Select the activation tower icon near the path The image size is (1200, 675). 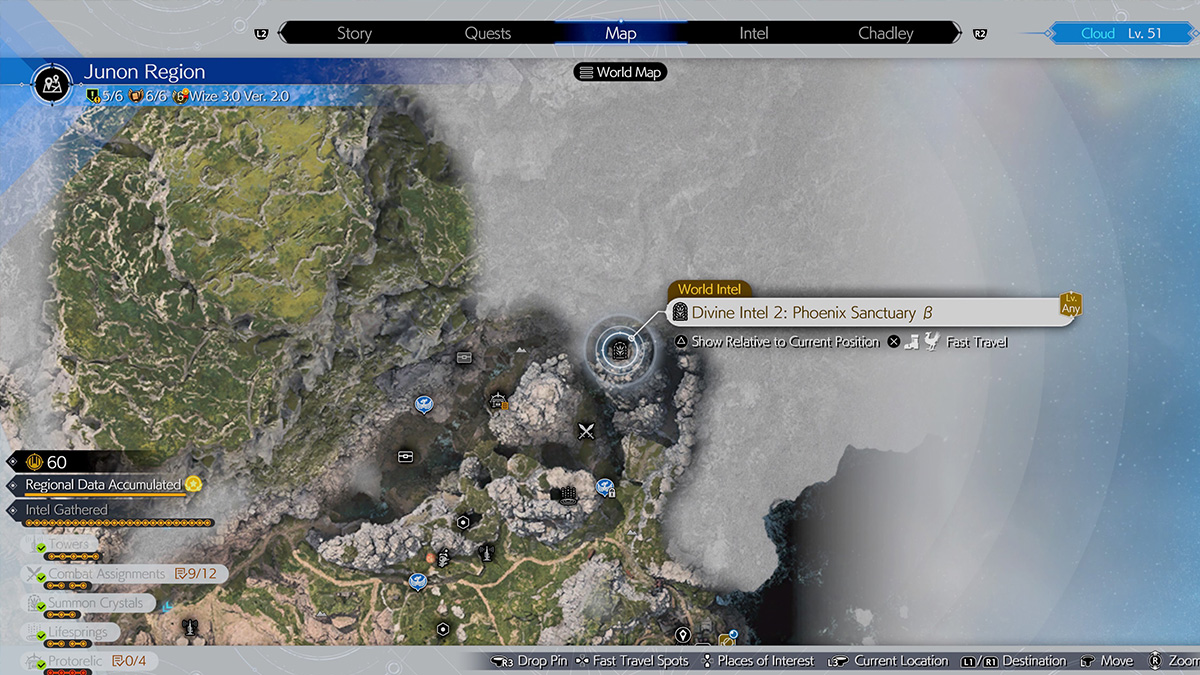pyautogui.click(x=487, y=551)
